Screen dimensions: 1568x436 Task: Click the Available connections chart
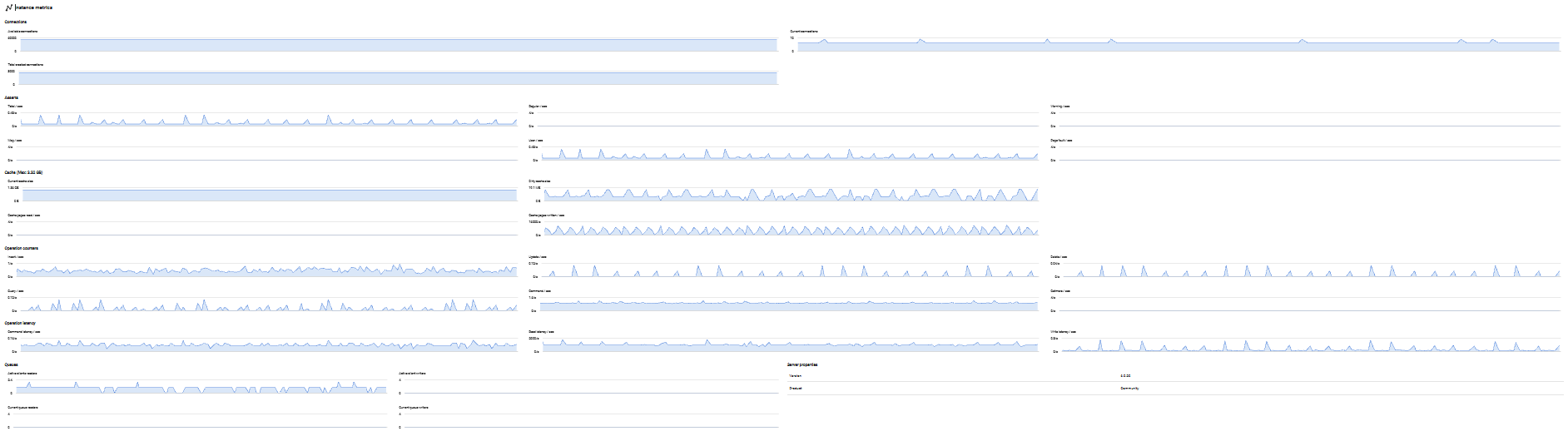point(398,45)
